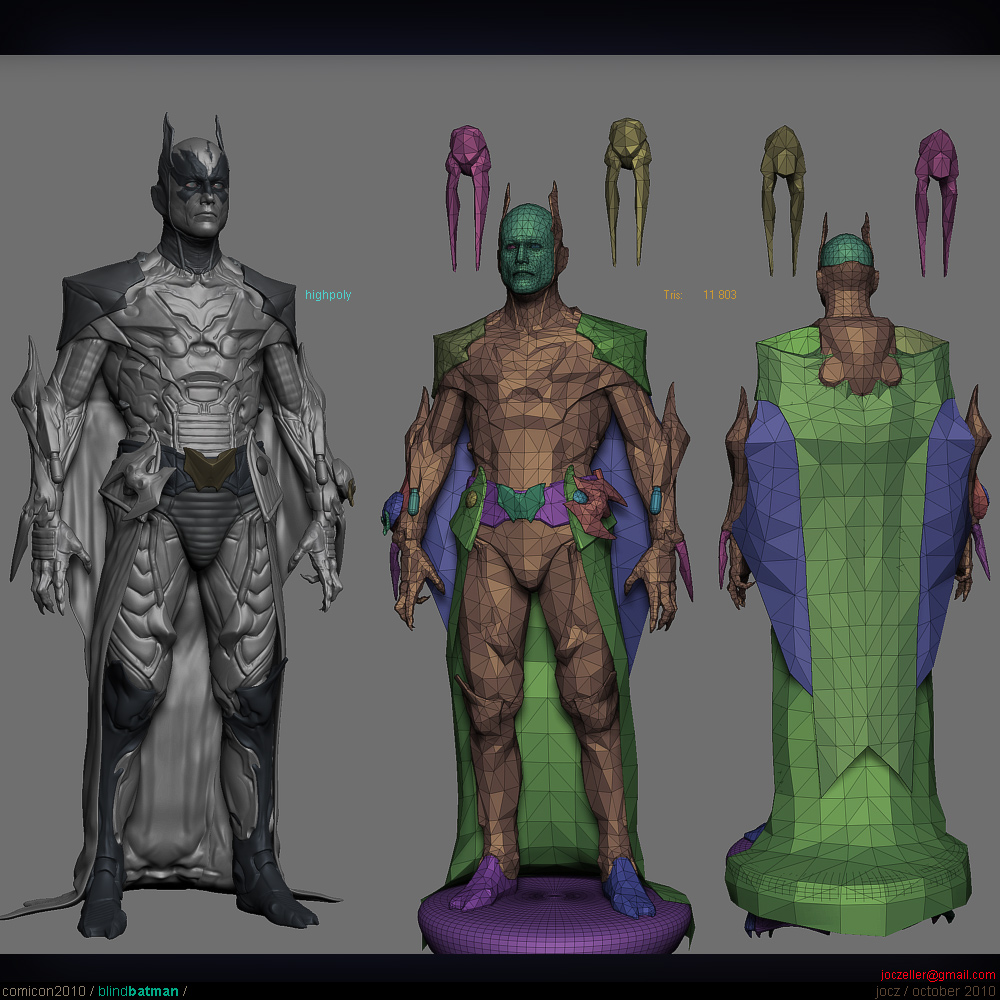Click the rightmost magenta cowl ear mesh
This screenshot has height=1000, width=1000.
(x=937, y=202)
